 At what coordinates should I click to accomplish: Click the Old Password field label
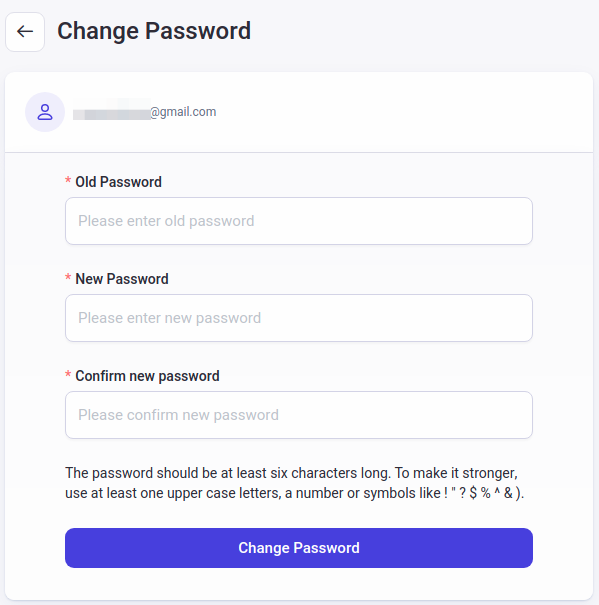(x=118, y=182)
